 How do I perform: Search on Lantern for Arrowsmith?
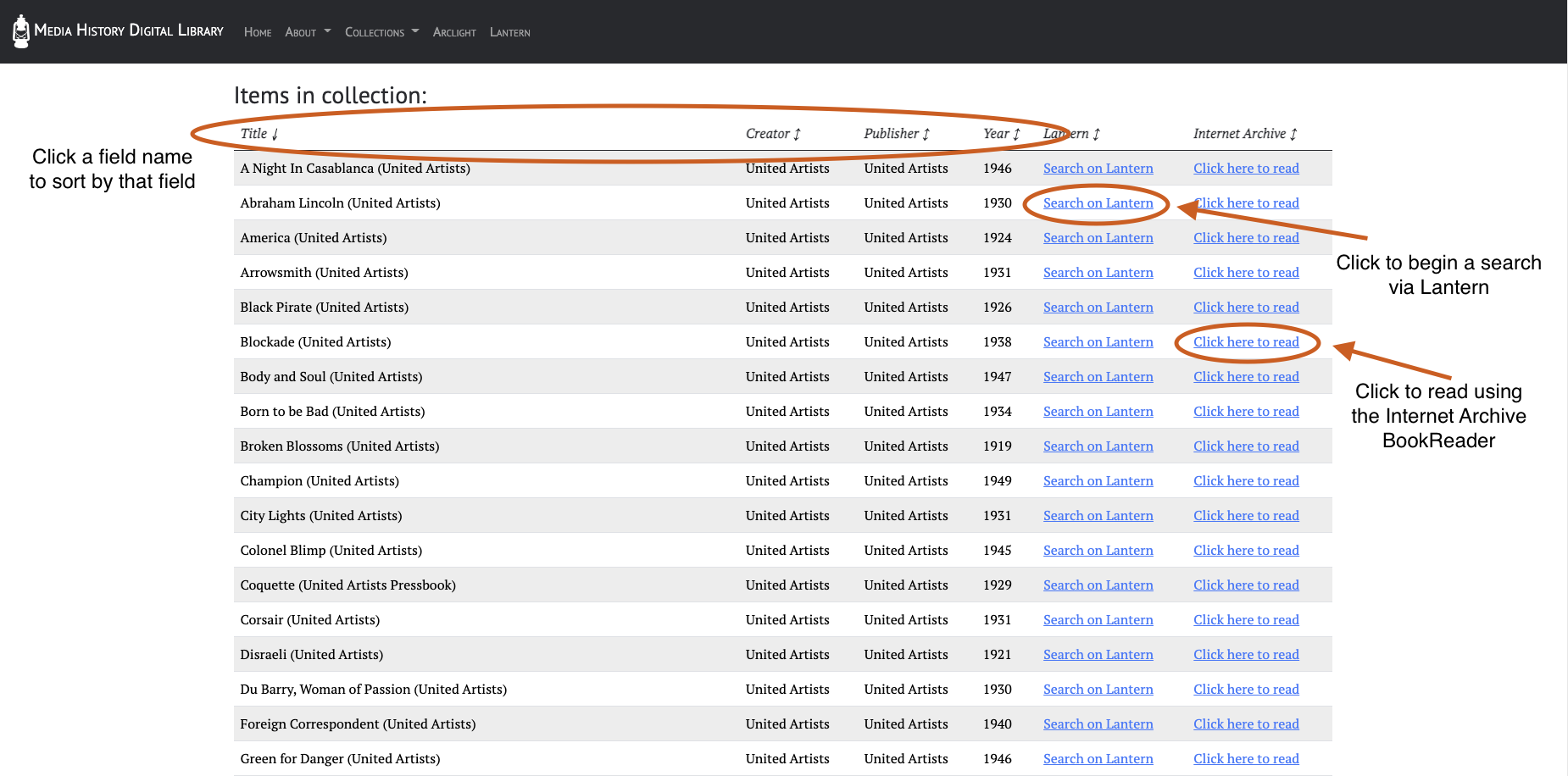pos(1098,273)
